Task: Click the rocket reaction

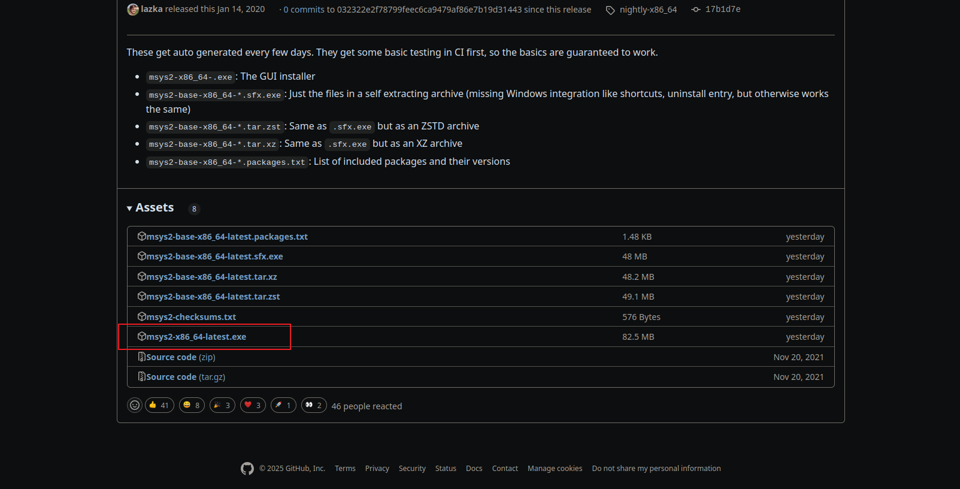Action: (x=284, y=405)
